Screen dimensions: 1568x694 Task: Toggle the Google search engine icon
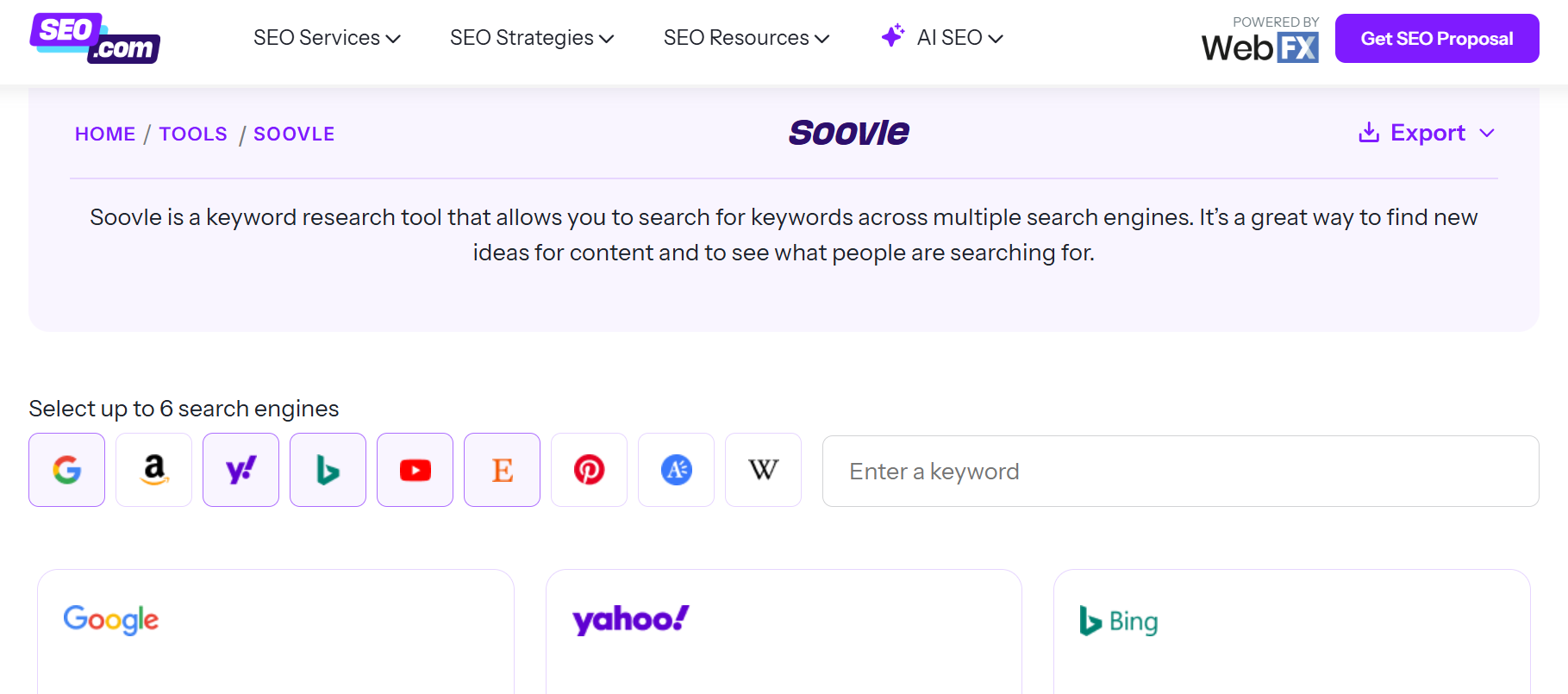click(x=67, y=470)
